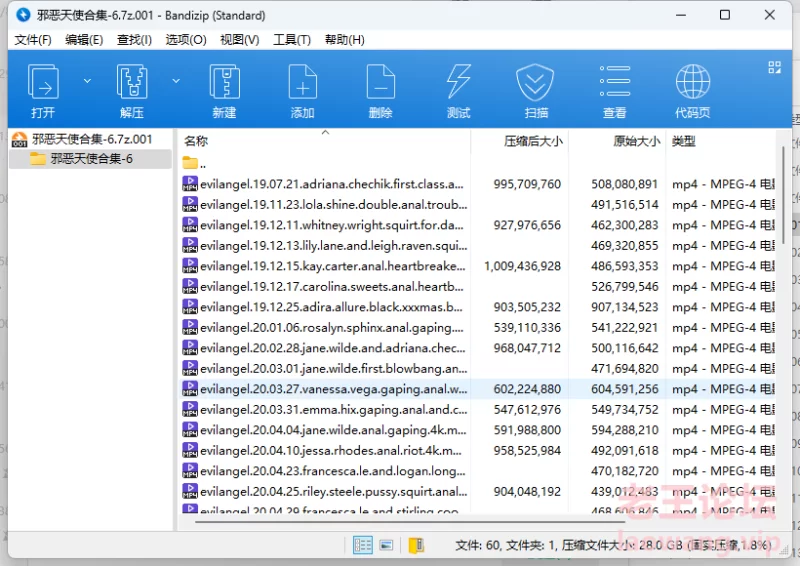Open the 帮助(H) menu
The height and width of the screenshot is (566, 800).
point(344,40)
